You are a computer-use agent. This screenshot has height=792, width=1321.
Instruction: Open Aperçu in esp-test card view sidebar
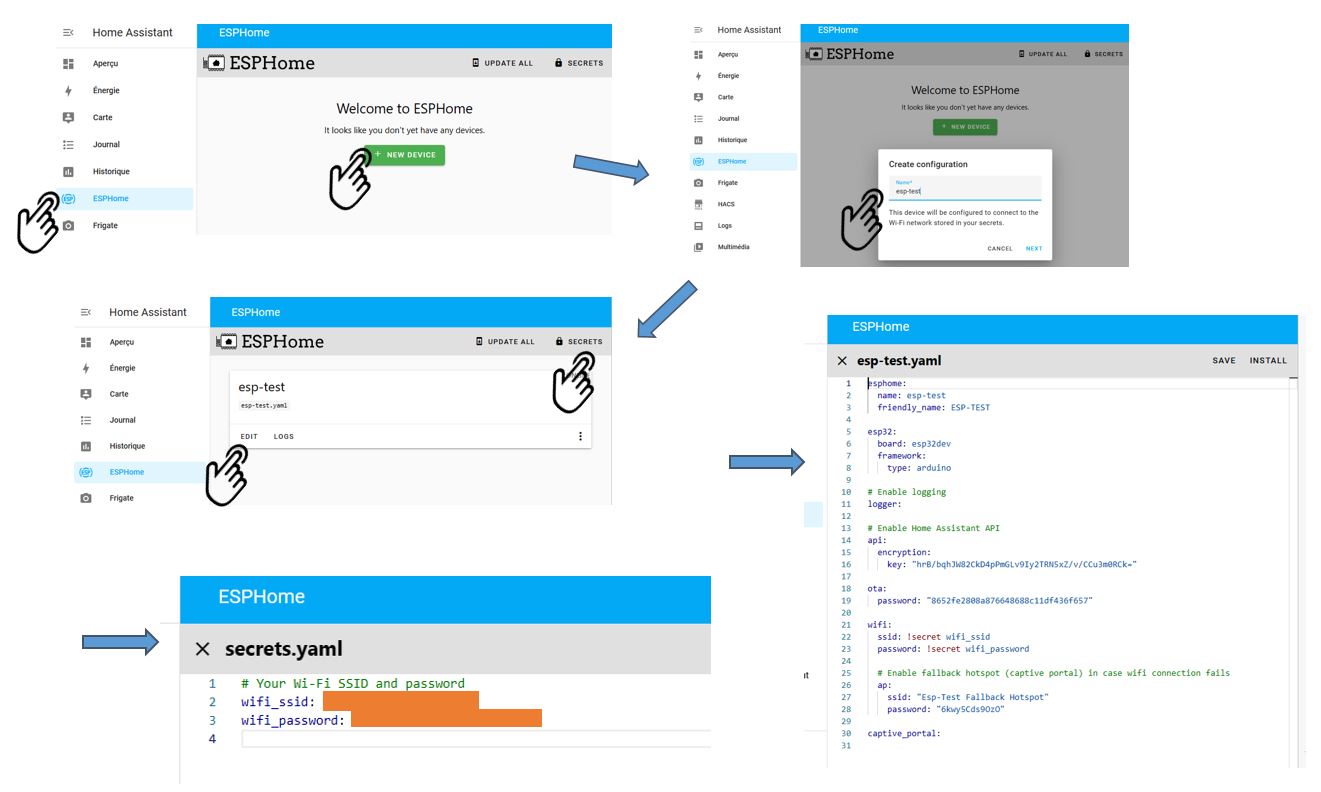[x=122, y=342]
